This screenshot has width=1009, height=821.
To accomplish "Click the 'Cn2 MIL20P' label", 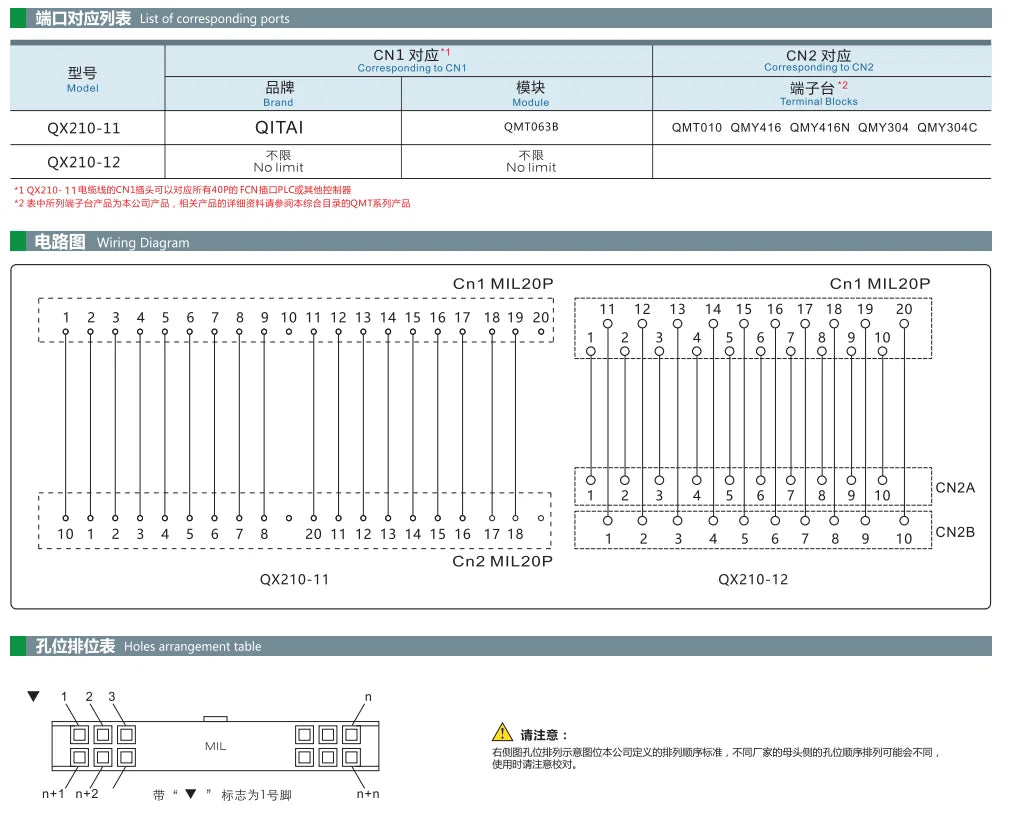I will [503, 561].
